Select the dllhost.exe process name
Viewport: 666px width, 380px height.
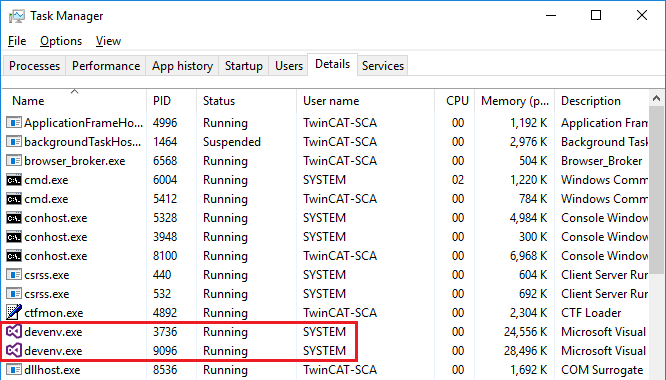coord(52,370)
